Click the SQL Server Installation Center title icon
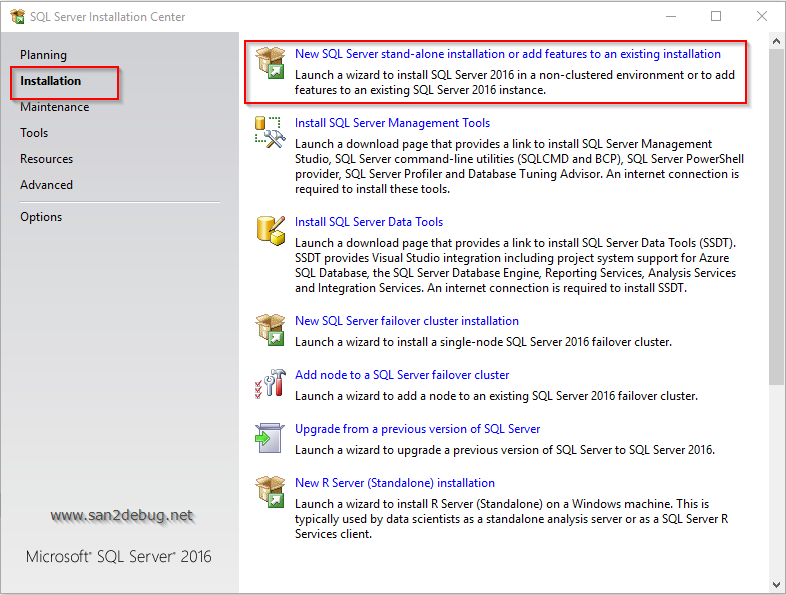The width and height of the screenshot is (786, 595). 18,17
